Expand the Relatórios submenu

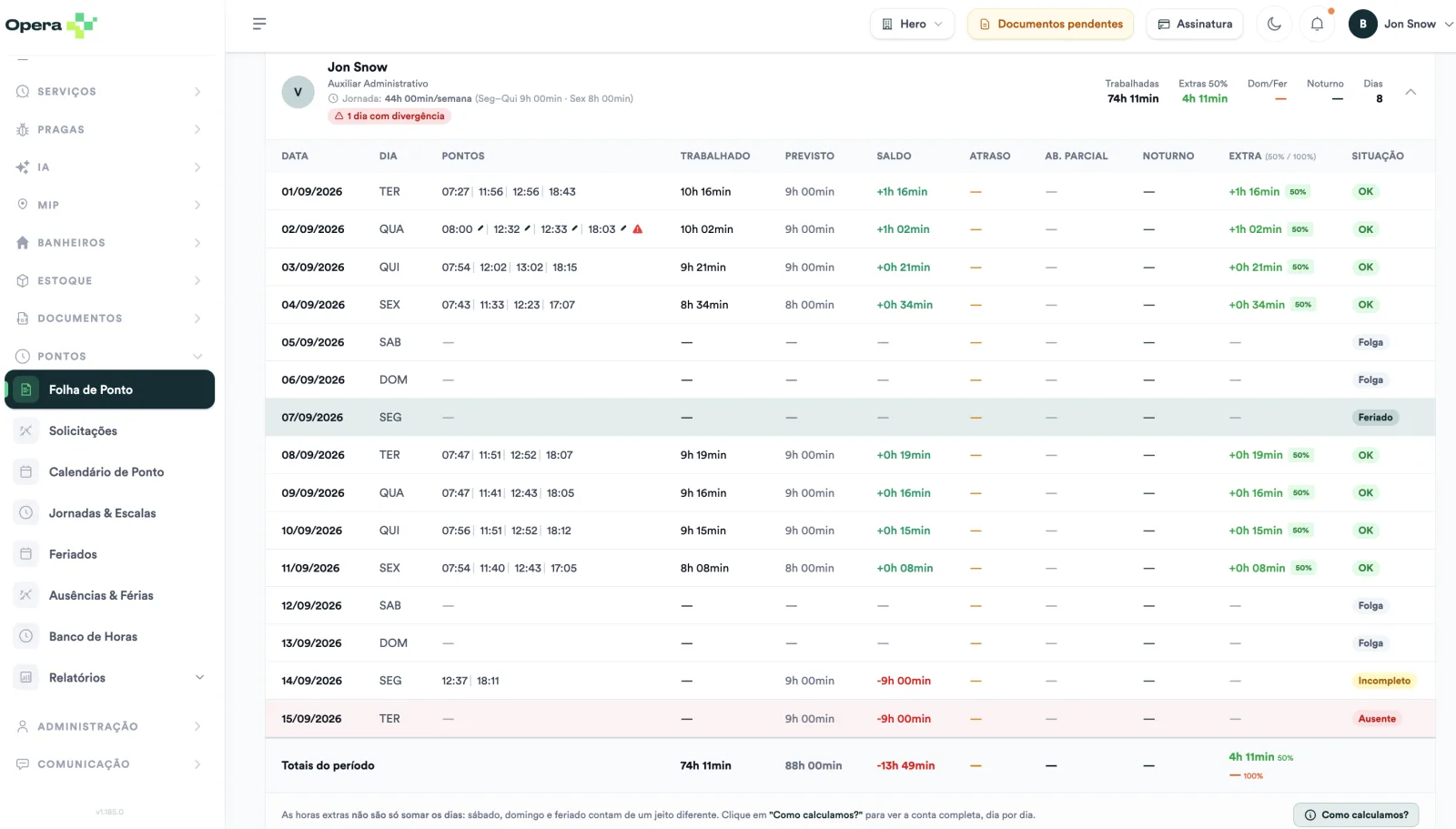(109, 678)
